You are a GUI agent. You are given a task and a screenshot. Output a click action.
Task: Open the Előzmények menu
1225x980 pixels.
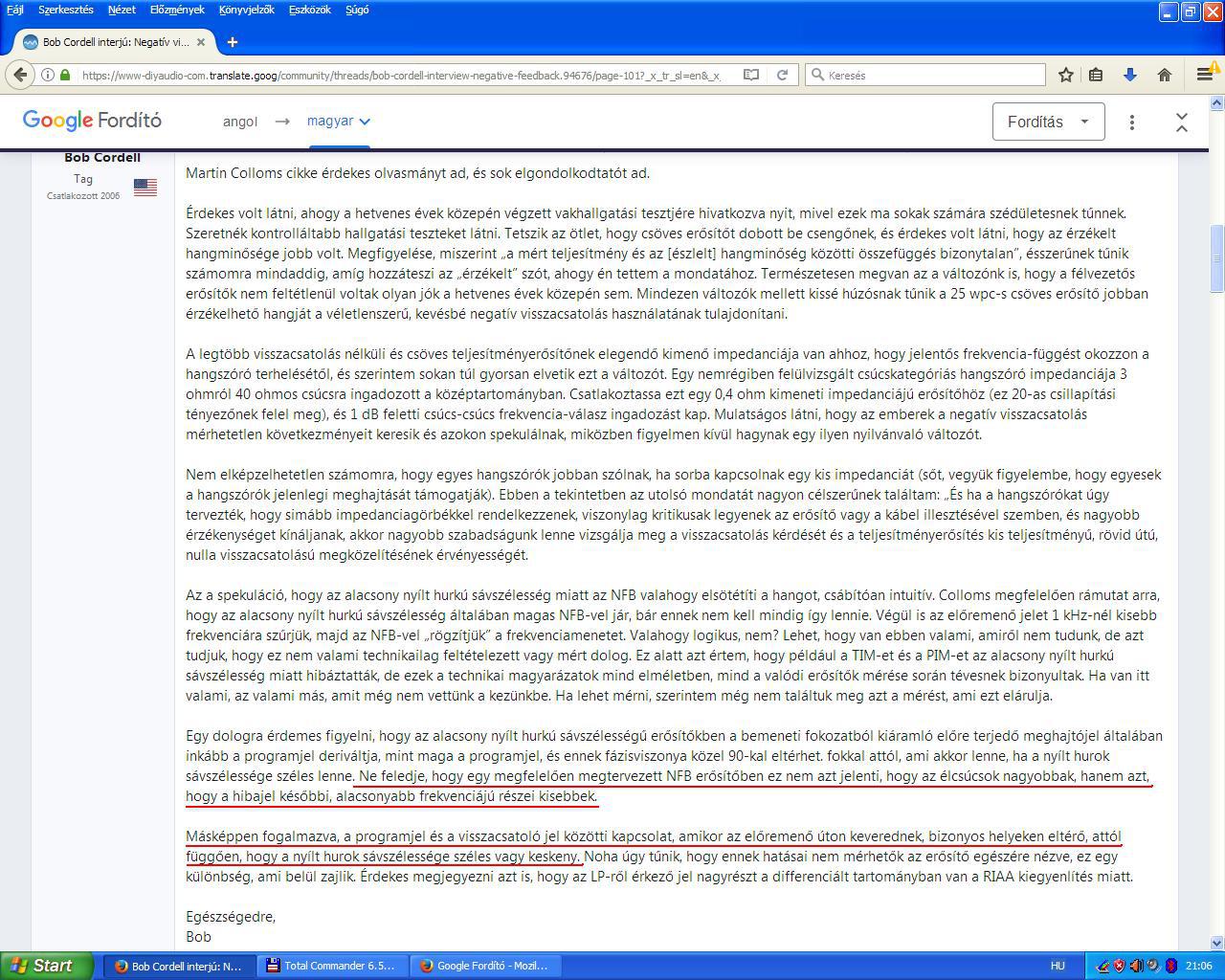click(x=177, y=10)
